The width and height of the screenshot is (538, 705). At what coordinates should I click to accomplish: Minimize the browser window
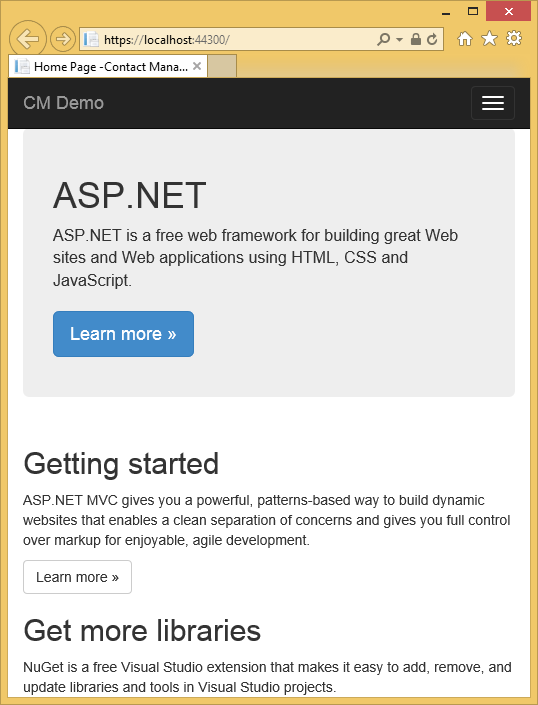click(x=446, y=12)
